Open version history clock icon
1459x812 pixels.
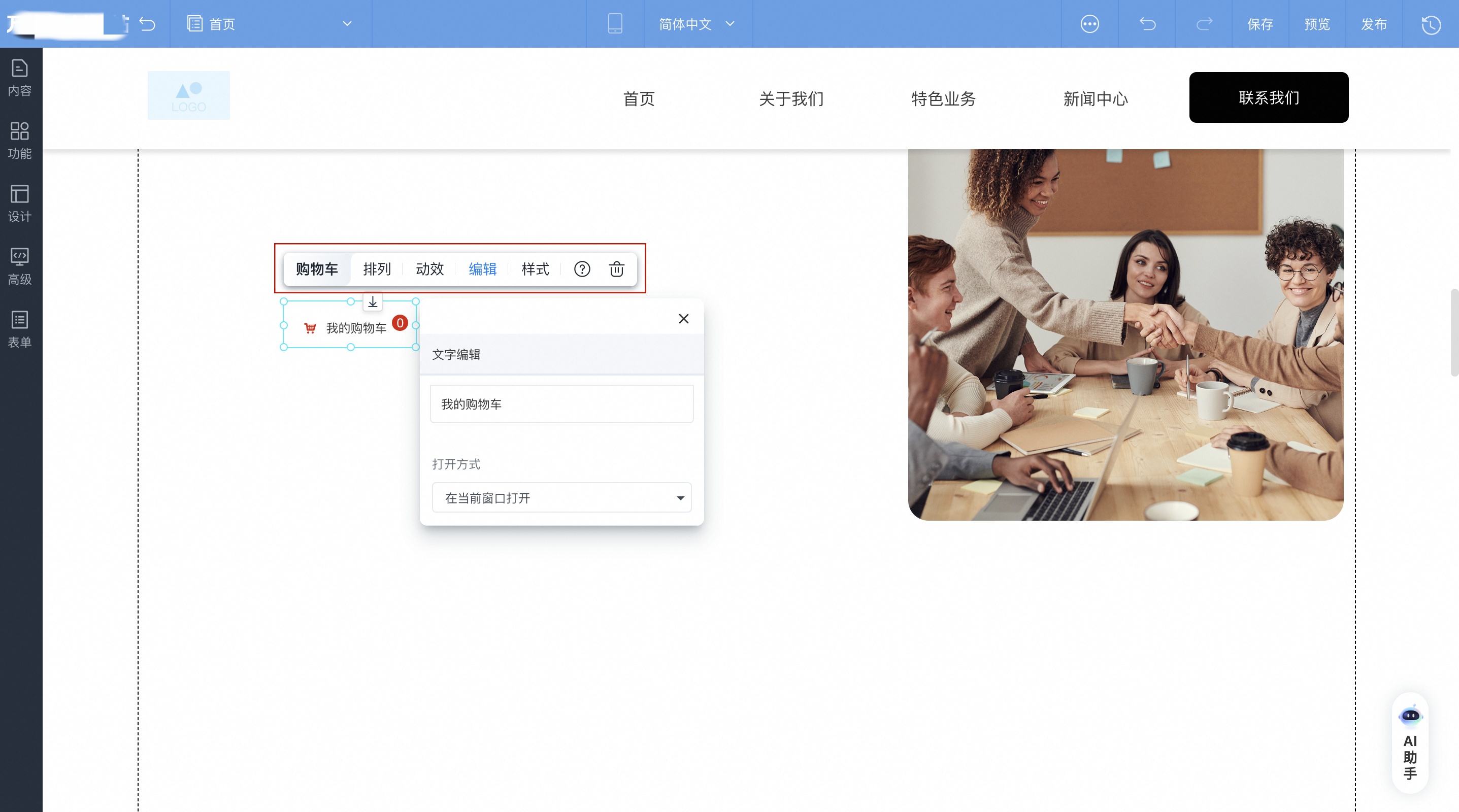point(1431,24)
